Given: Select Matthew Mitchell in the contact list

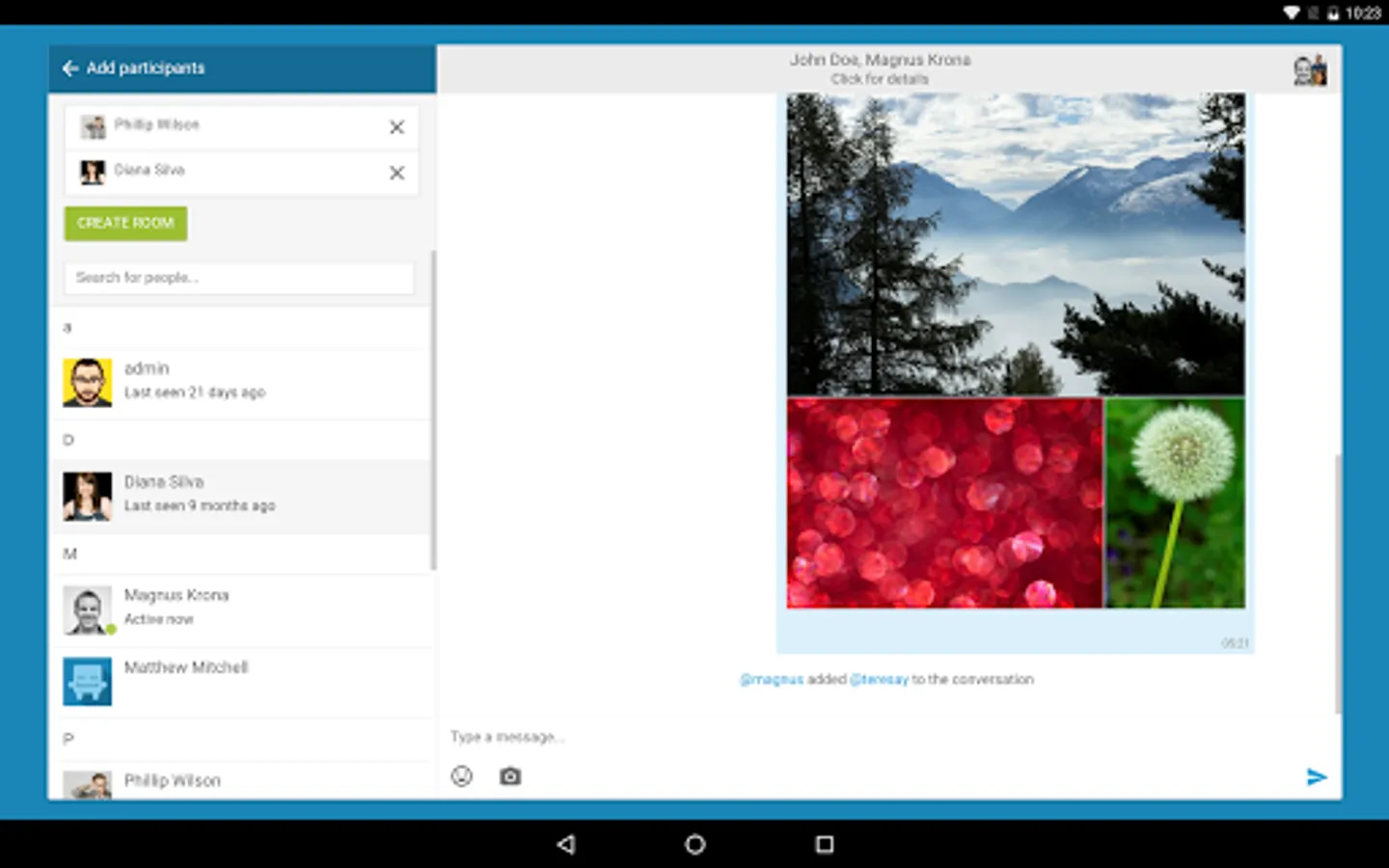Looking at the screenshot, I should (241, 681).
